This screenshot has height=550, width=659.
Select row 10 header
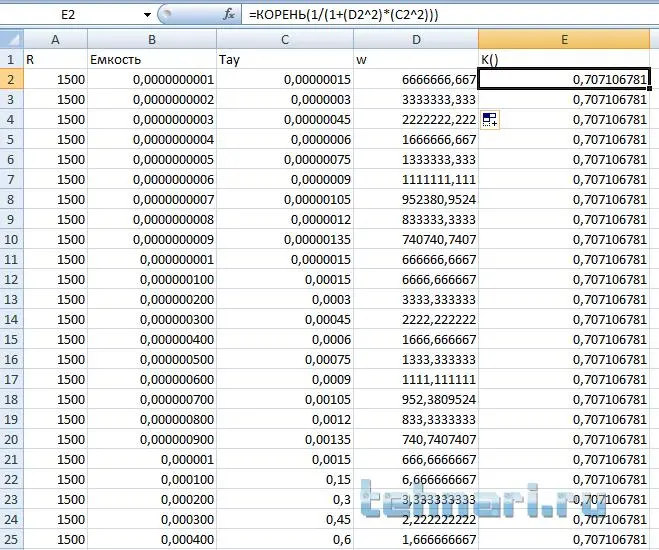coord(11,239)
